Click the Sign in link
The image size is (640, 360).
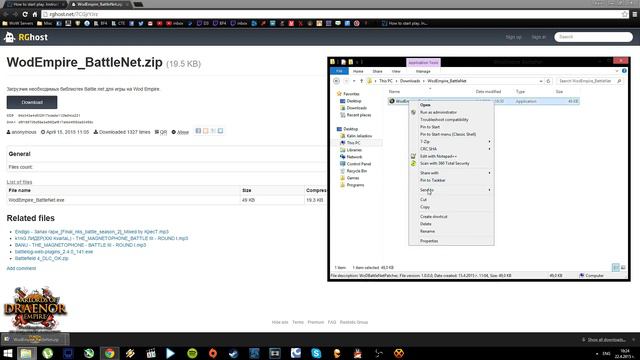click(x=539, y=37)
